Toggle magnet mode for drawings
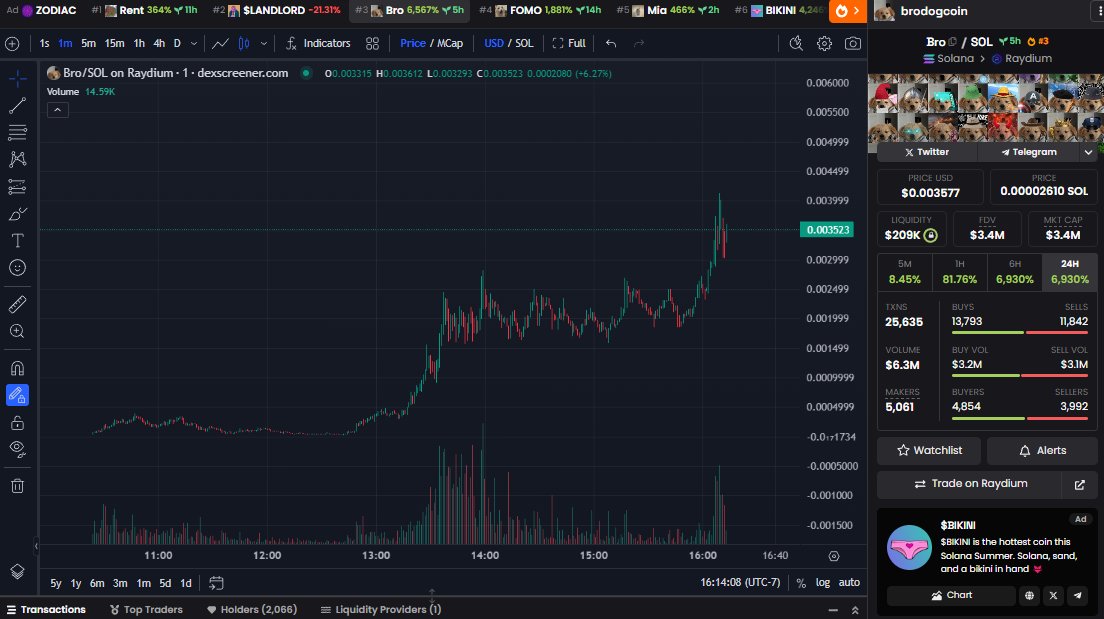This screenshot has width=1104, height=619. point(18,368)
